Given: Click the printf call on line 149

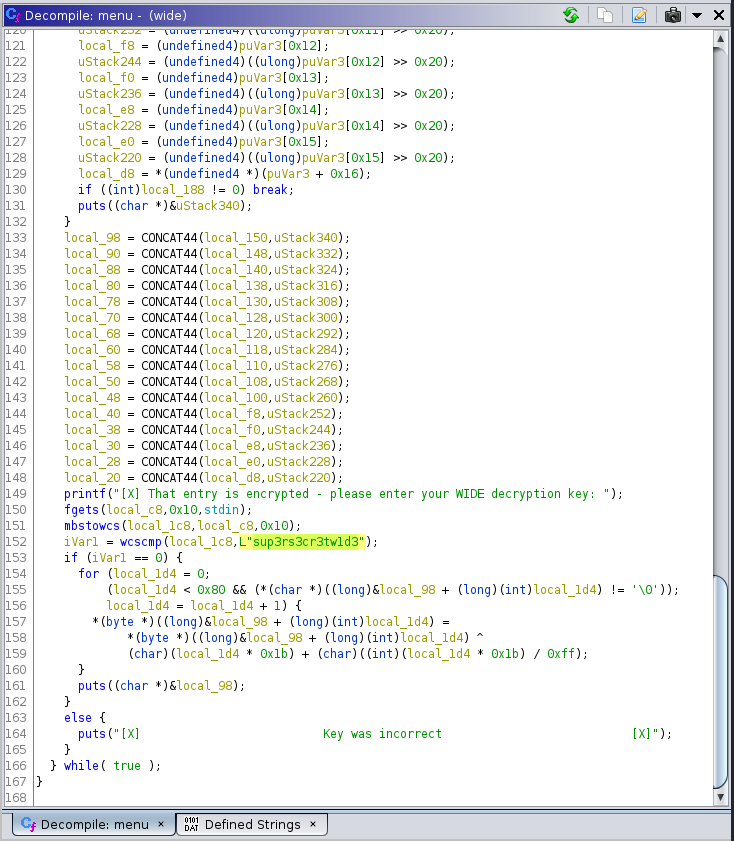Looking at the screenshot, I should pyautogui.click(x=85, y=494).
